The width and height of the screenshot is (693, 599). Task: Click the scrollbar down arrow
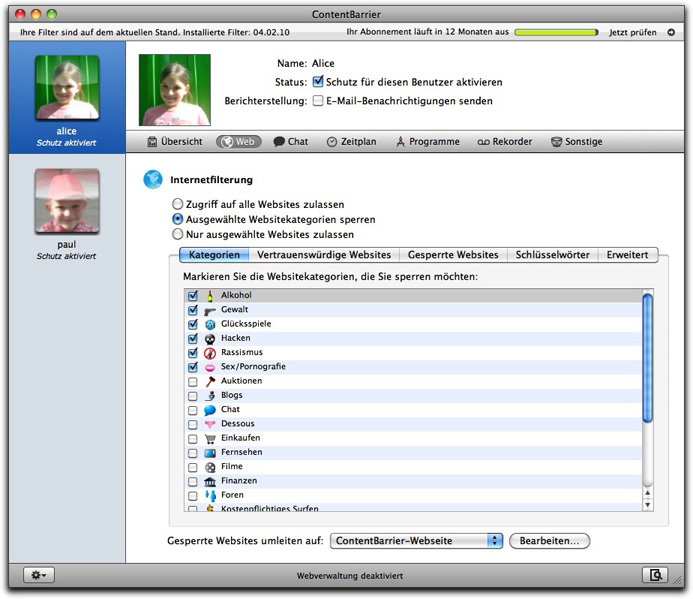(648, 505)
